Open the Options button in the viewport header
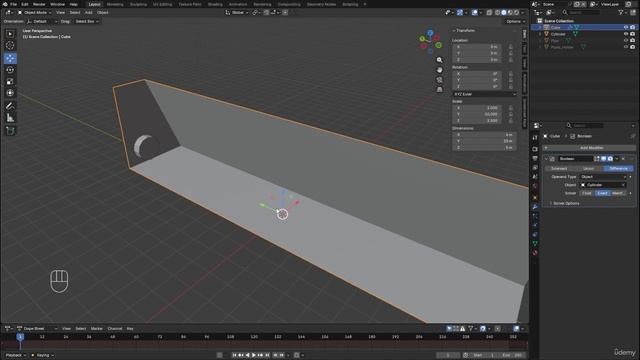The width and height of the screenshot is (640, 360). [x=515, y=21]
